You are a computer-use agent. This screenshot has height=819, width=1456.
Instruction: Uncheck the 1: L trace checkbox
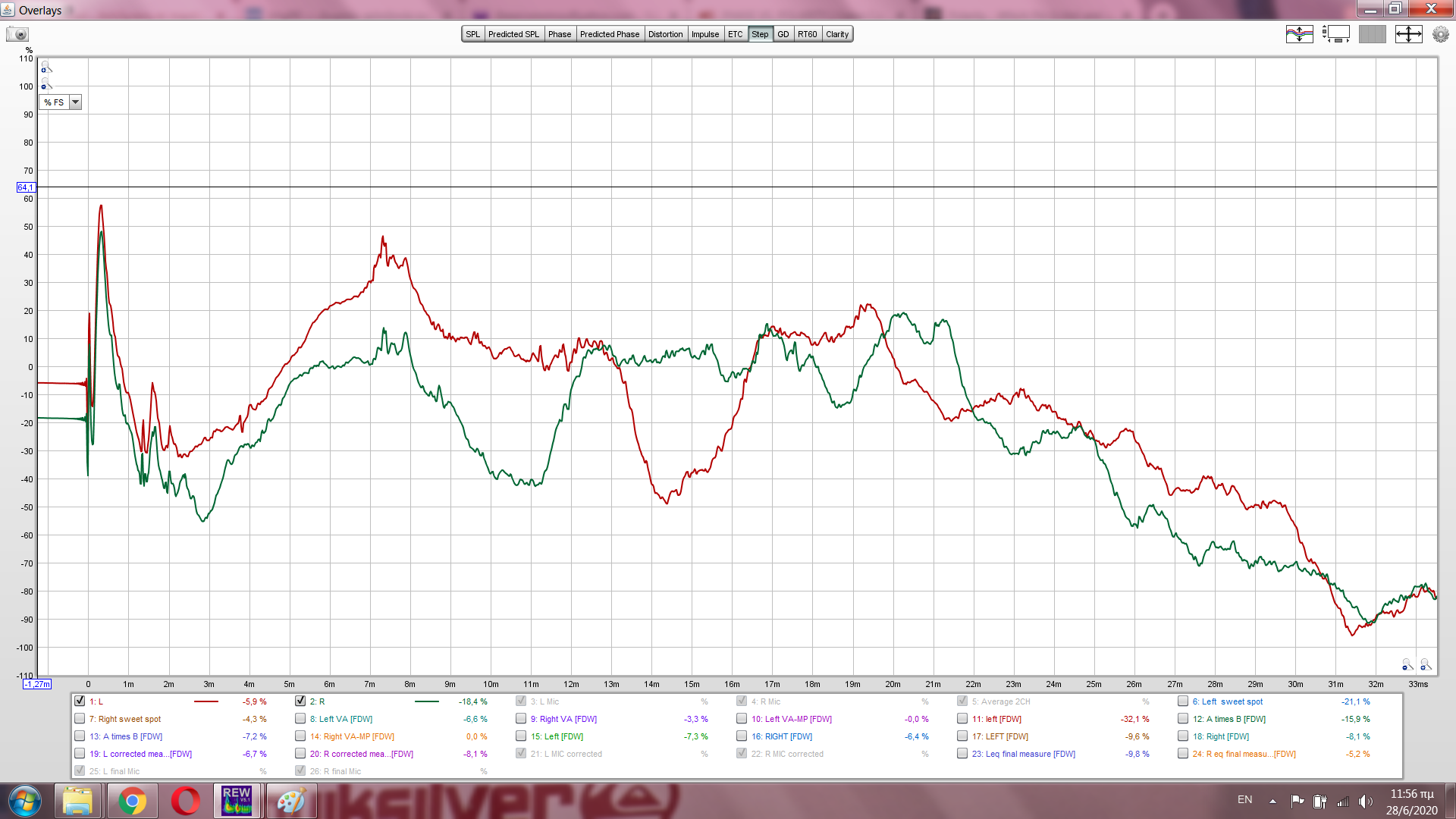coord(80,701)
